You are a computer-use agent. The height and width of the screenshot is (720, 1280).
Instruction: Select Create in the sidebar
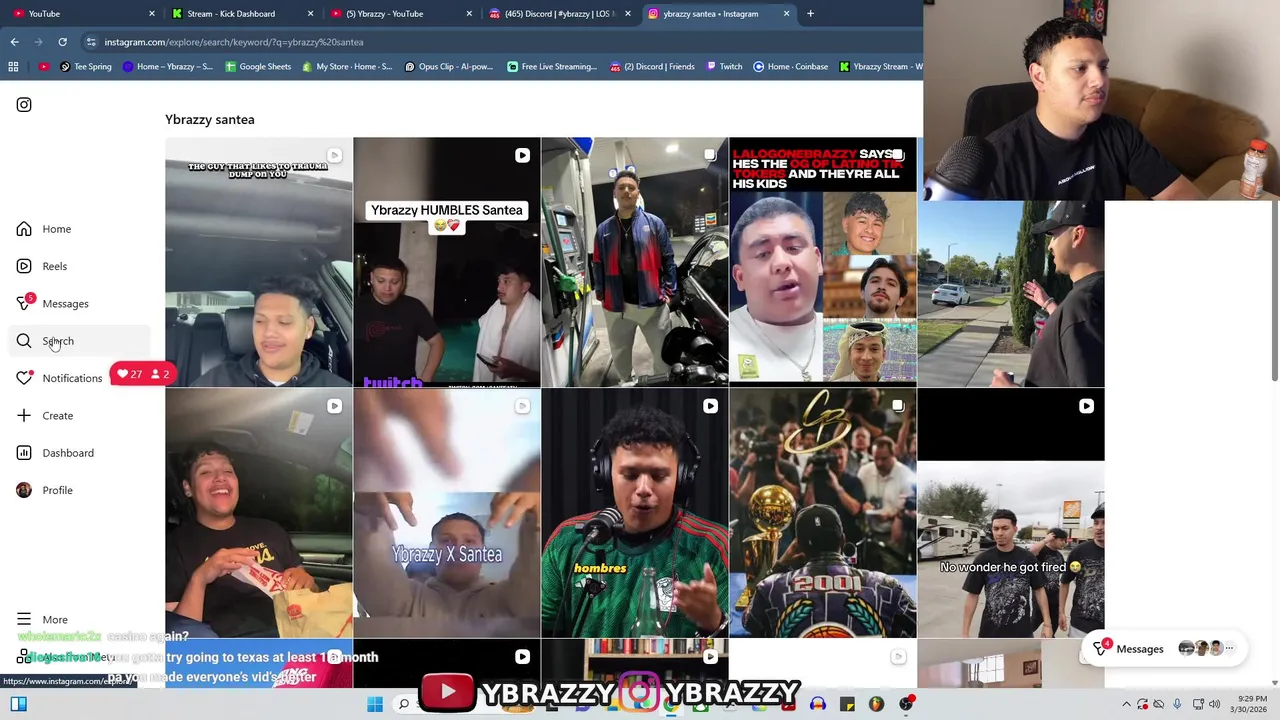[x=57, y=415]
